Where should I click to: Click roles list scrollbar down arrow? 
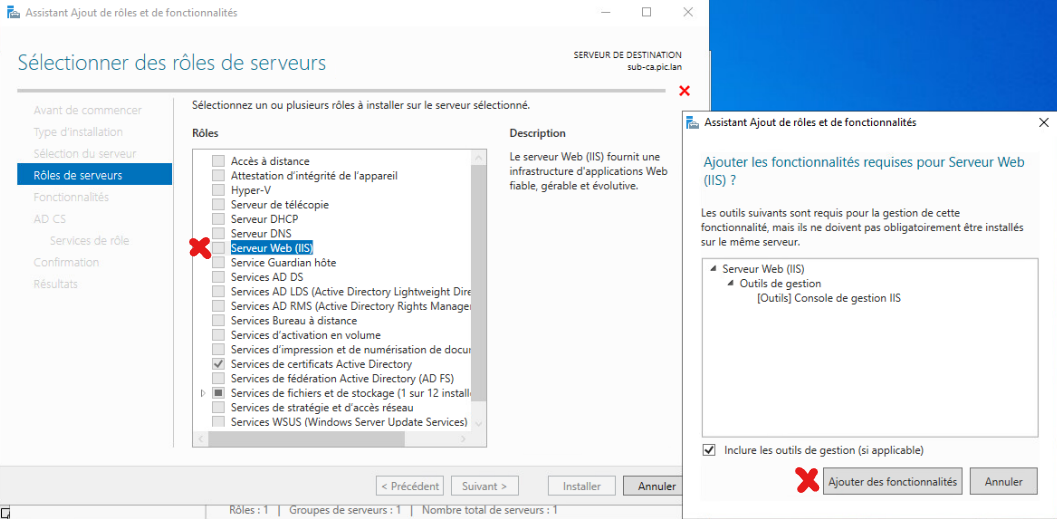tap(479, 424)
